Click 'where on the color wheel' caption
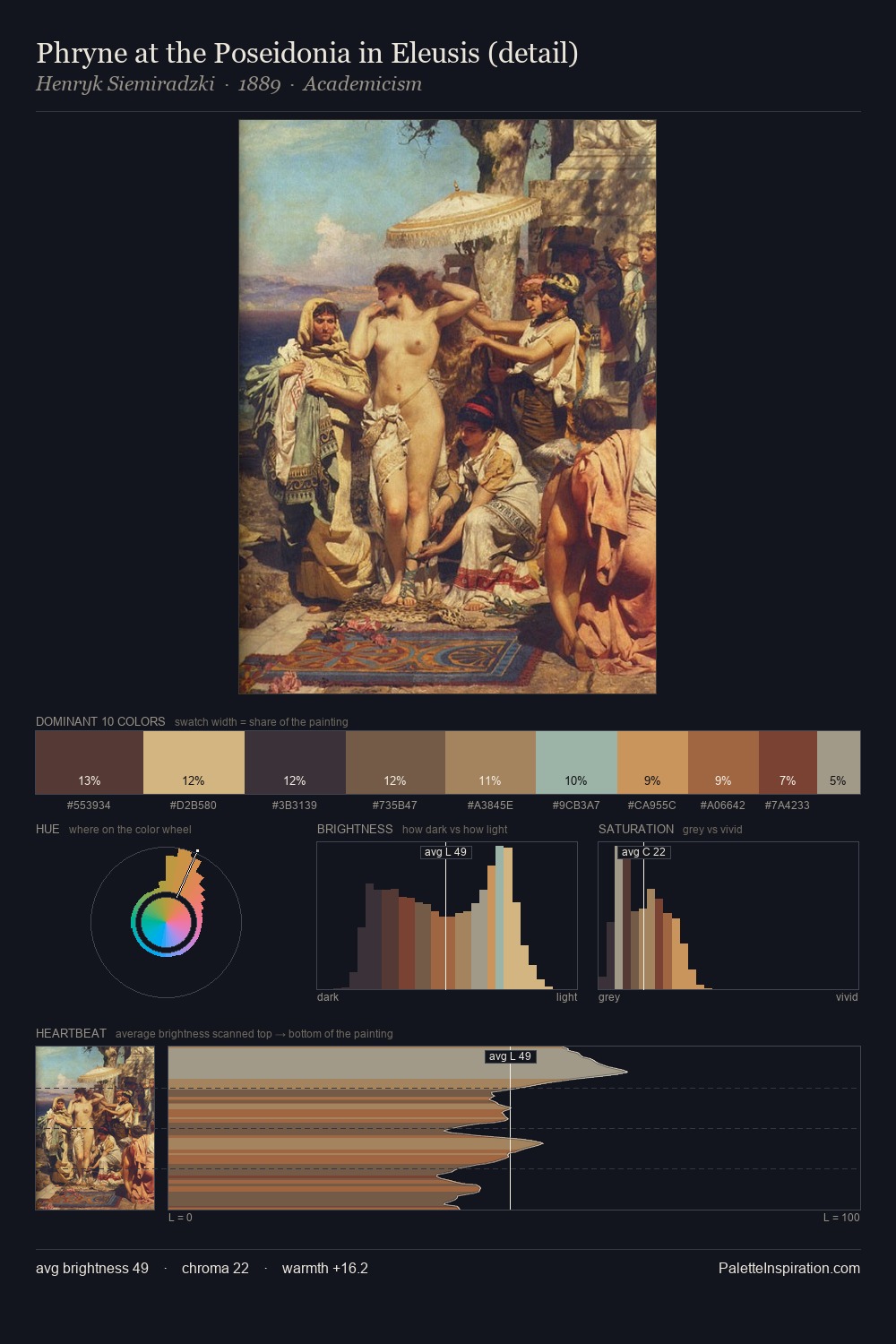 130,830
